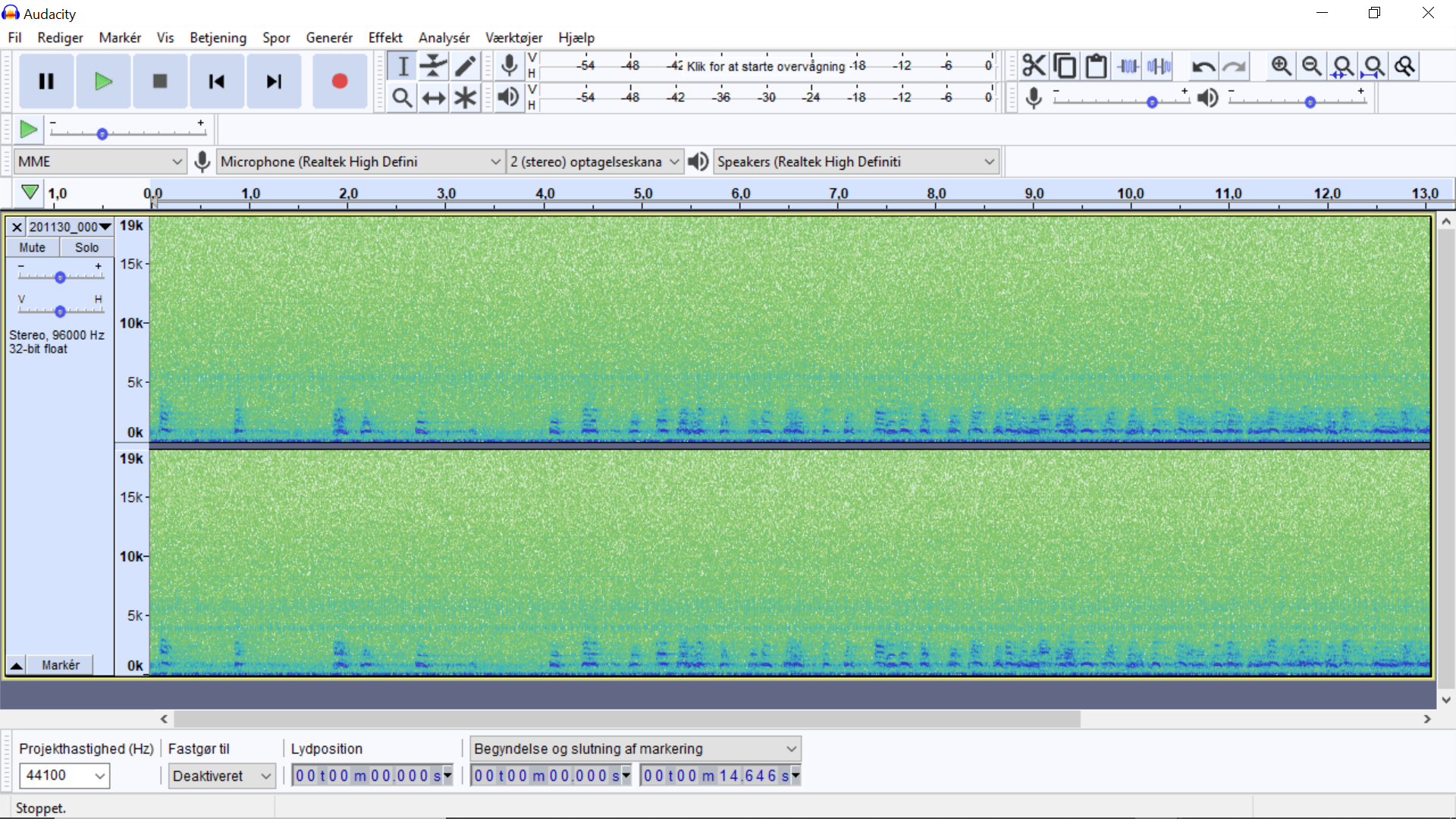The height and width of the screenshot is (819, 1456).
Task: Open the Fil menu
Action: pyautogui.click(x=14, y=37)
